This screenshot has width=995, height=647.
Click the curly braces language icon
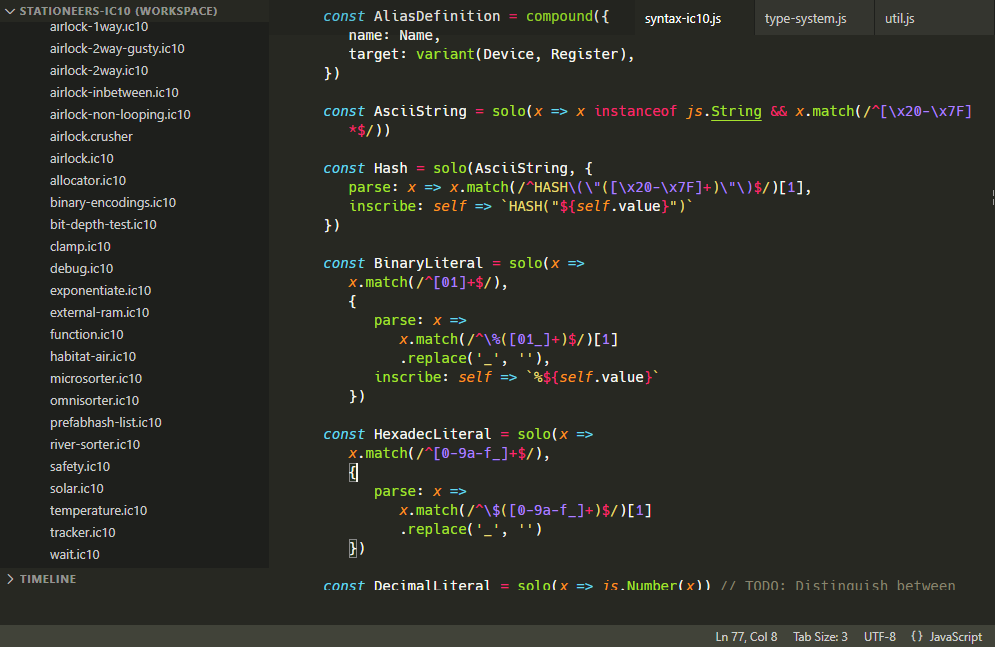point(916,636)
